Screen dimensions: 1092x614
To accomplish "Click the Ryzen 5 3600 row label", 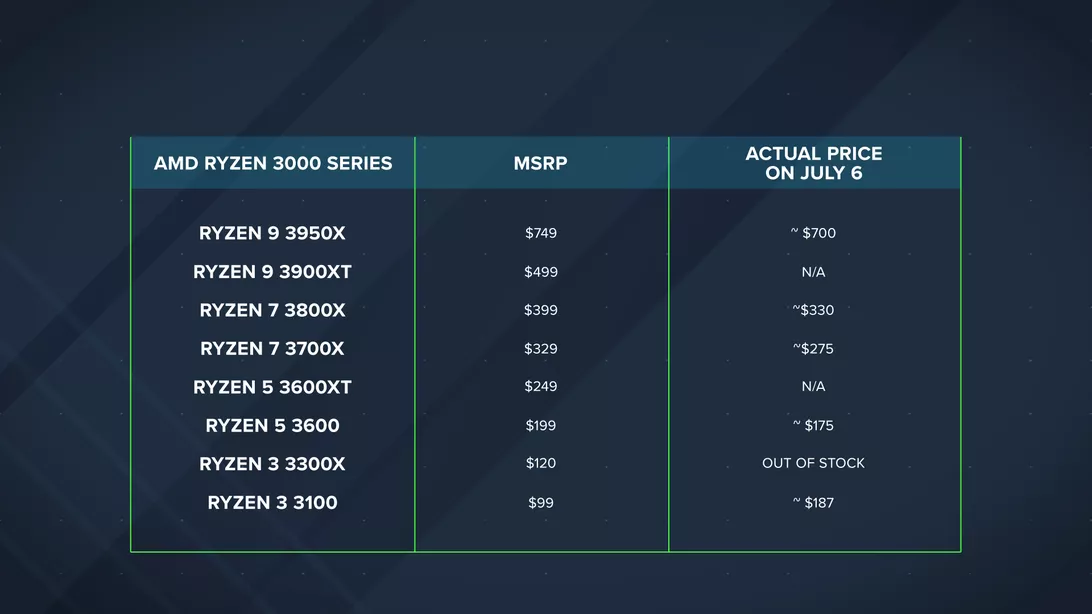I will [272, 426].
